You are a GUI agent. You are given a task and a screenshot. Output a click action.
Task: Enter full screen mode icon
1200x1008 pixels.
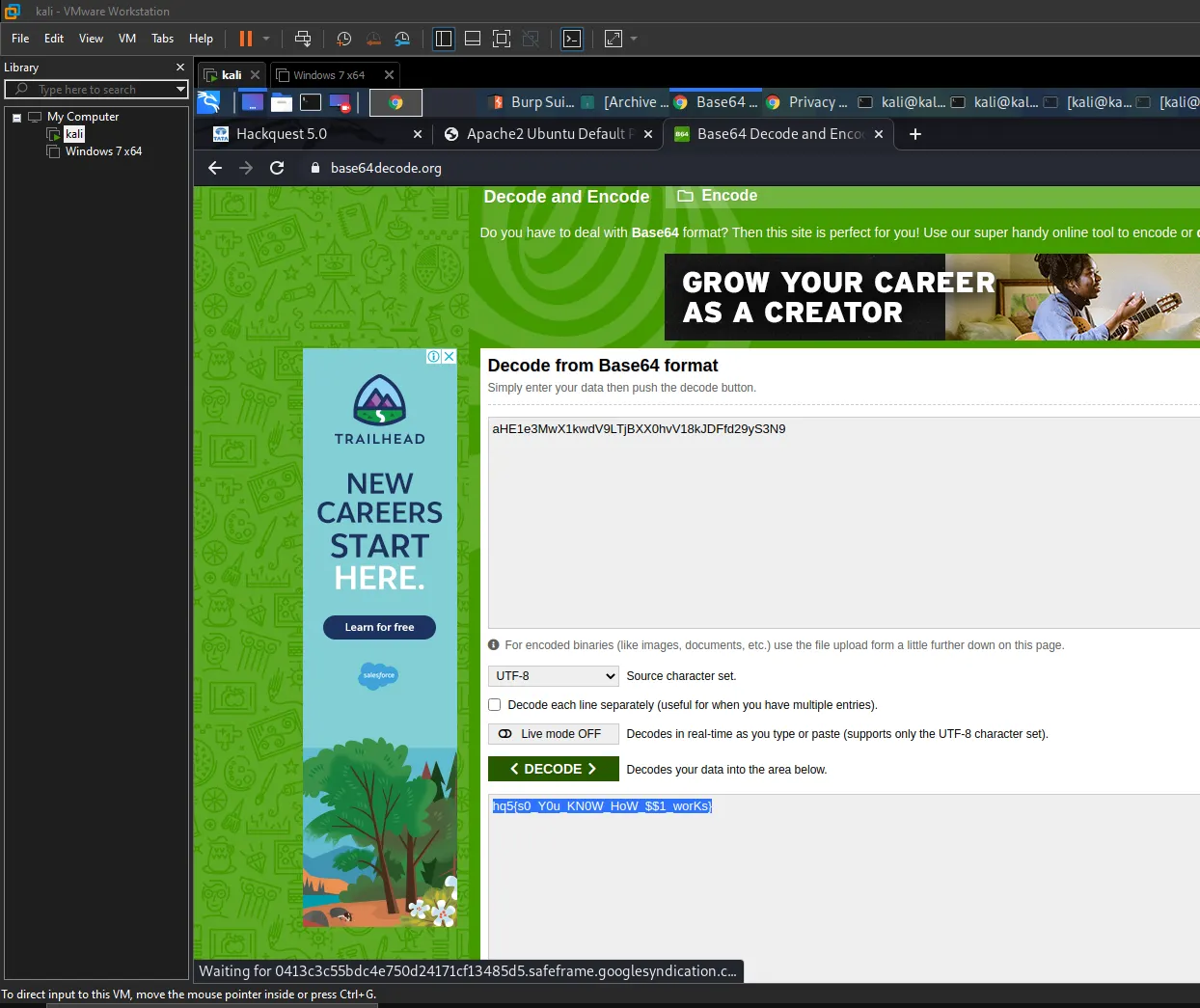tap(502, 39)
